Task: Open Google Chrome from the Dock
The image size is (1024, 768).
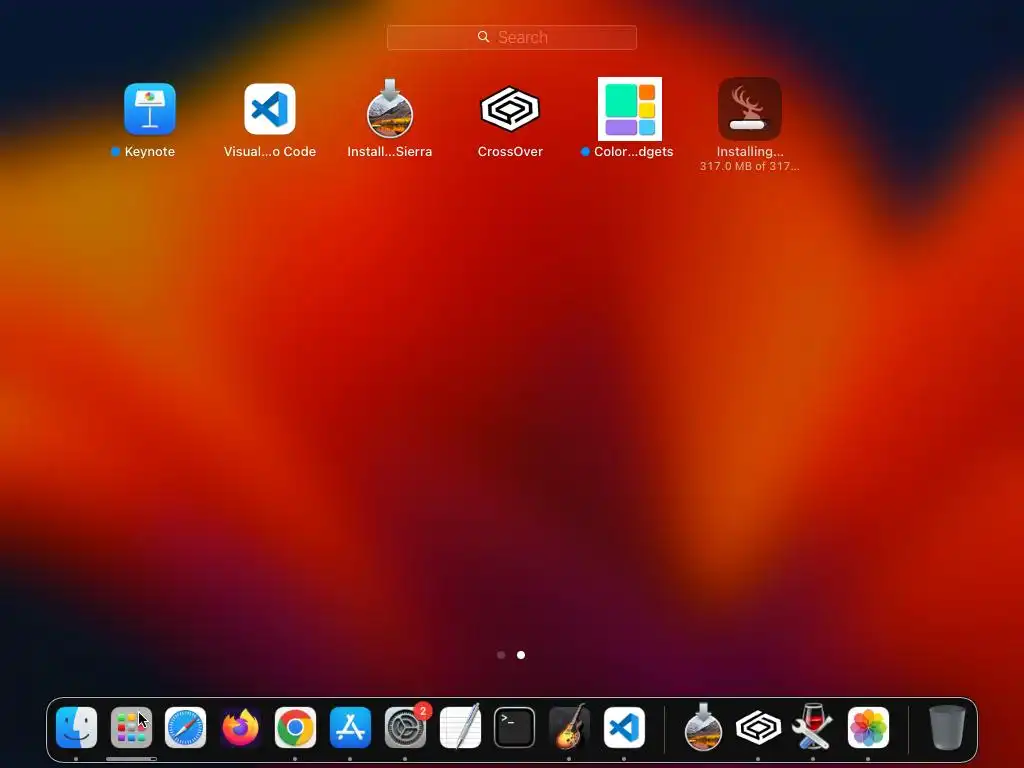Action: point(295,728)
